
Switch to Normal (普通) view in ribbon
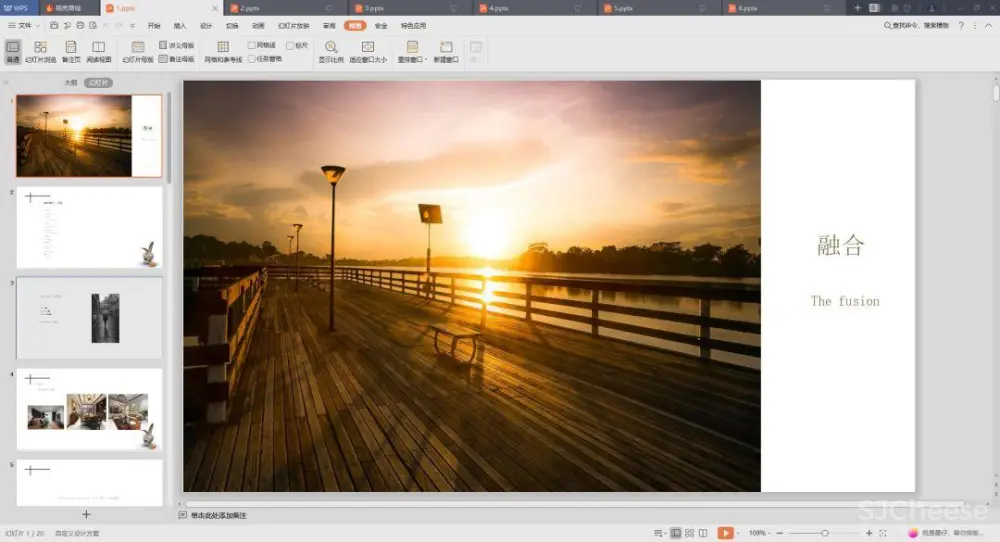pos(12,52)
